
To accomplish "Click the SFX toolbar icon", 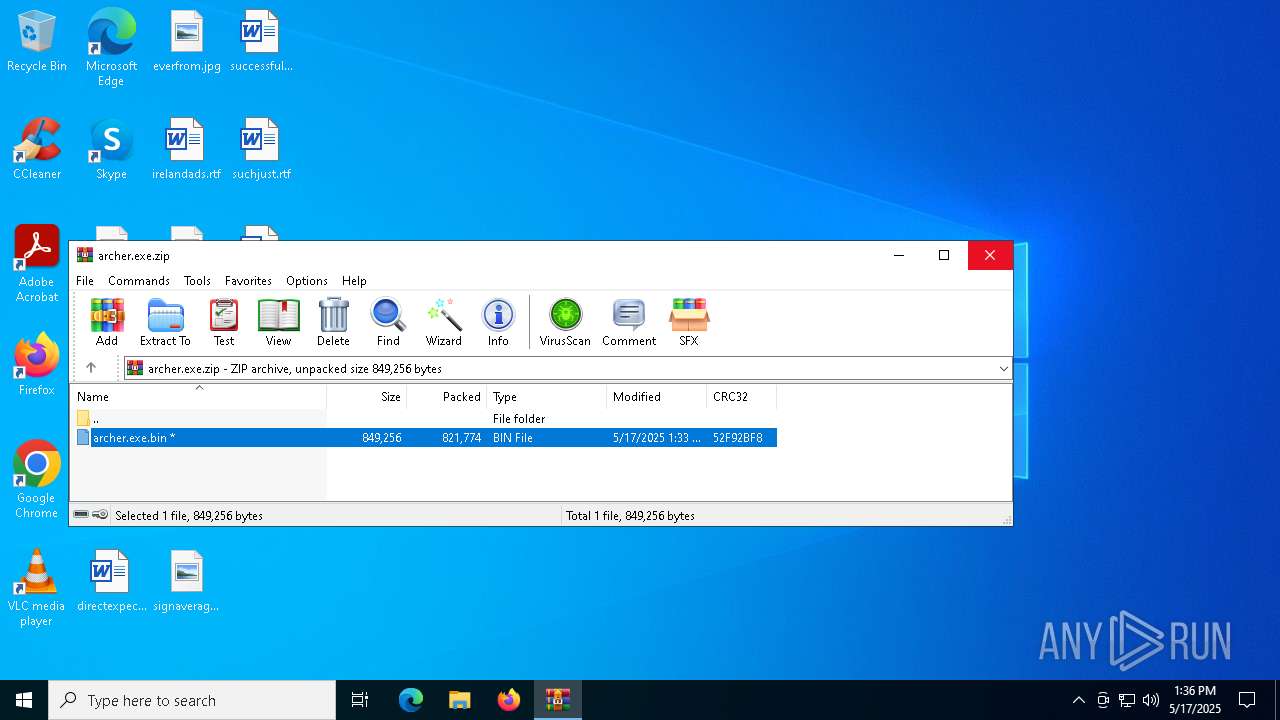I will (x=689, y=322).
